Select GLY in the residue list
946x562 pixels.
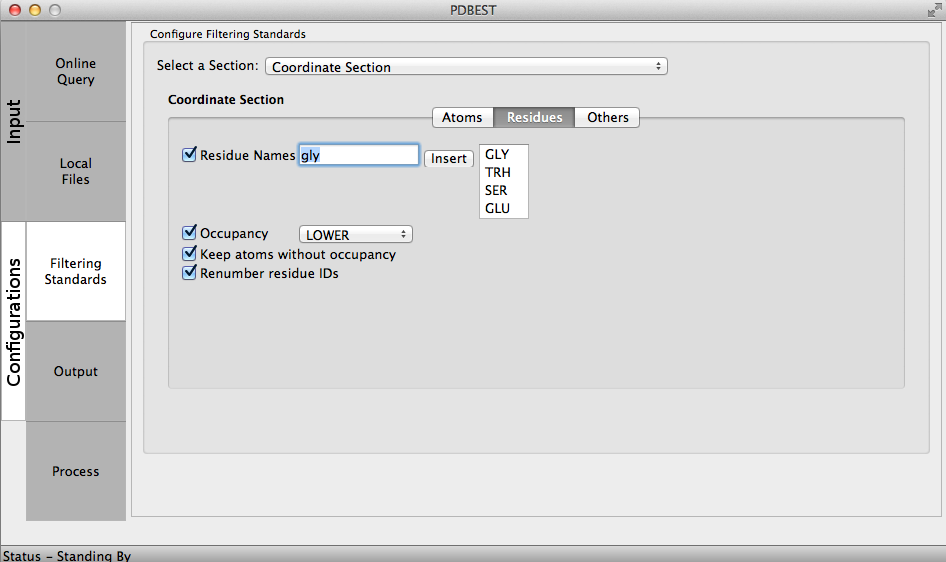coord(497,155)
